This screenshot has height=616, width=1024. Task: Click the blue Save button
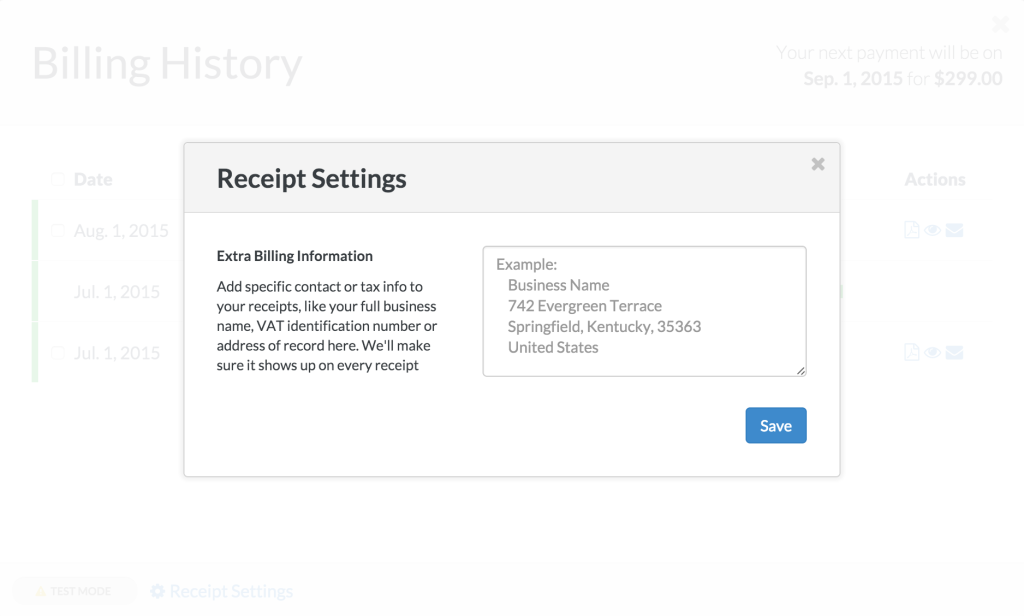coord(775,425)
